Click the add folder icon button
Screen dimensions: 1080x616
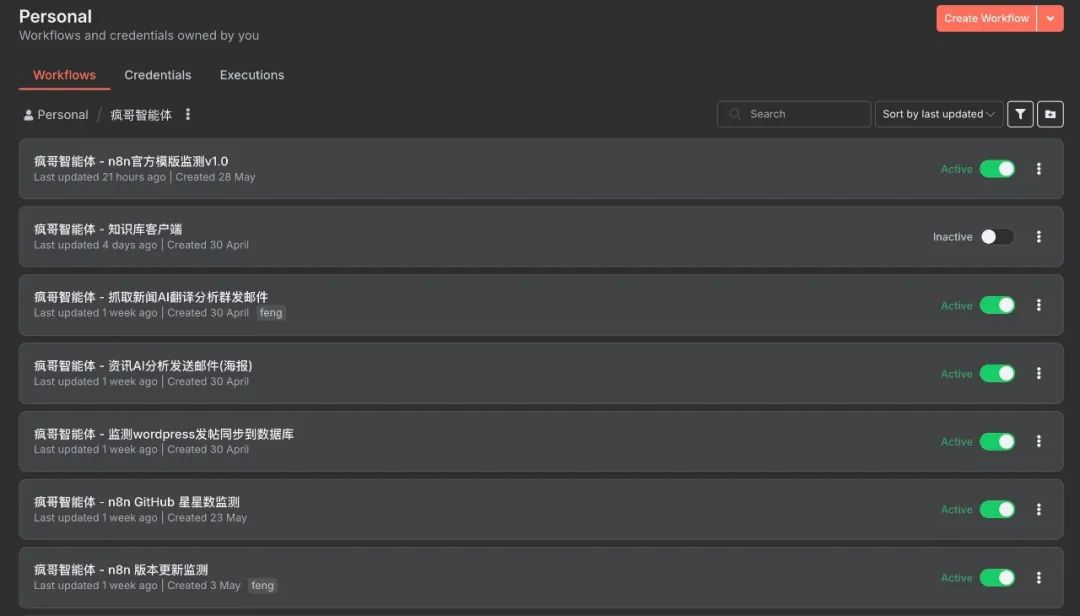click(1050, 114)
